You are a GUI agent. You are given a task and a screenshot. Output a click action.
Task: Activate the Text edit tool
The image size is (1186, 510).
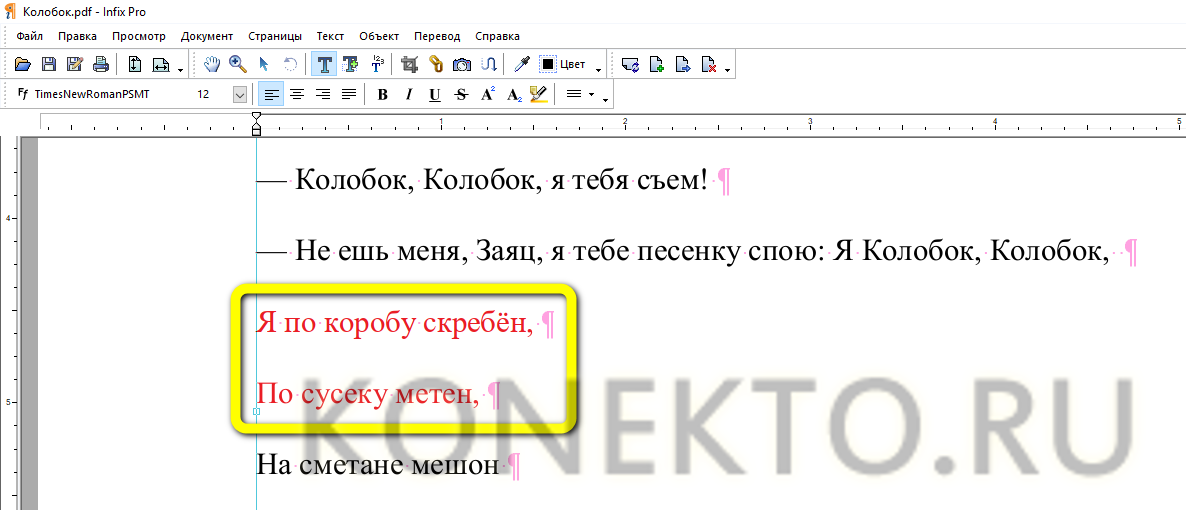324,64
